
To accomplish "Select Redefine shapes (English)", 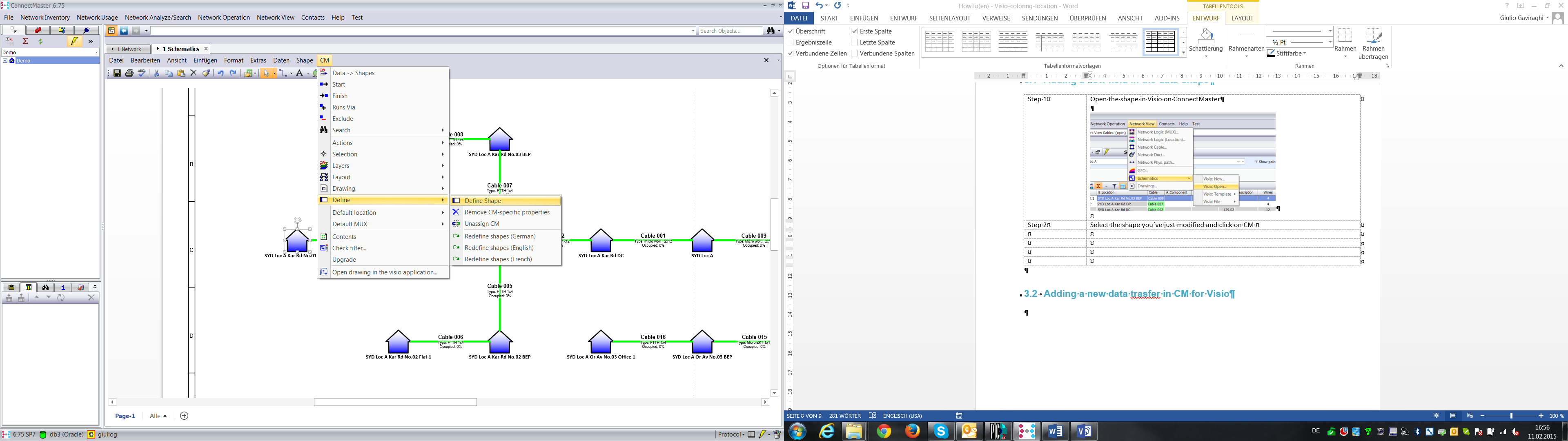I will click(x=506, y=248).
